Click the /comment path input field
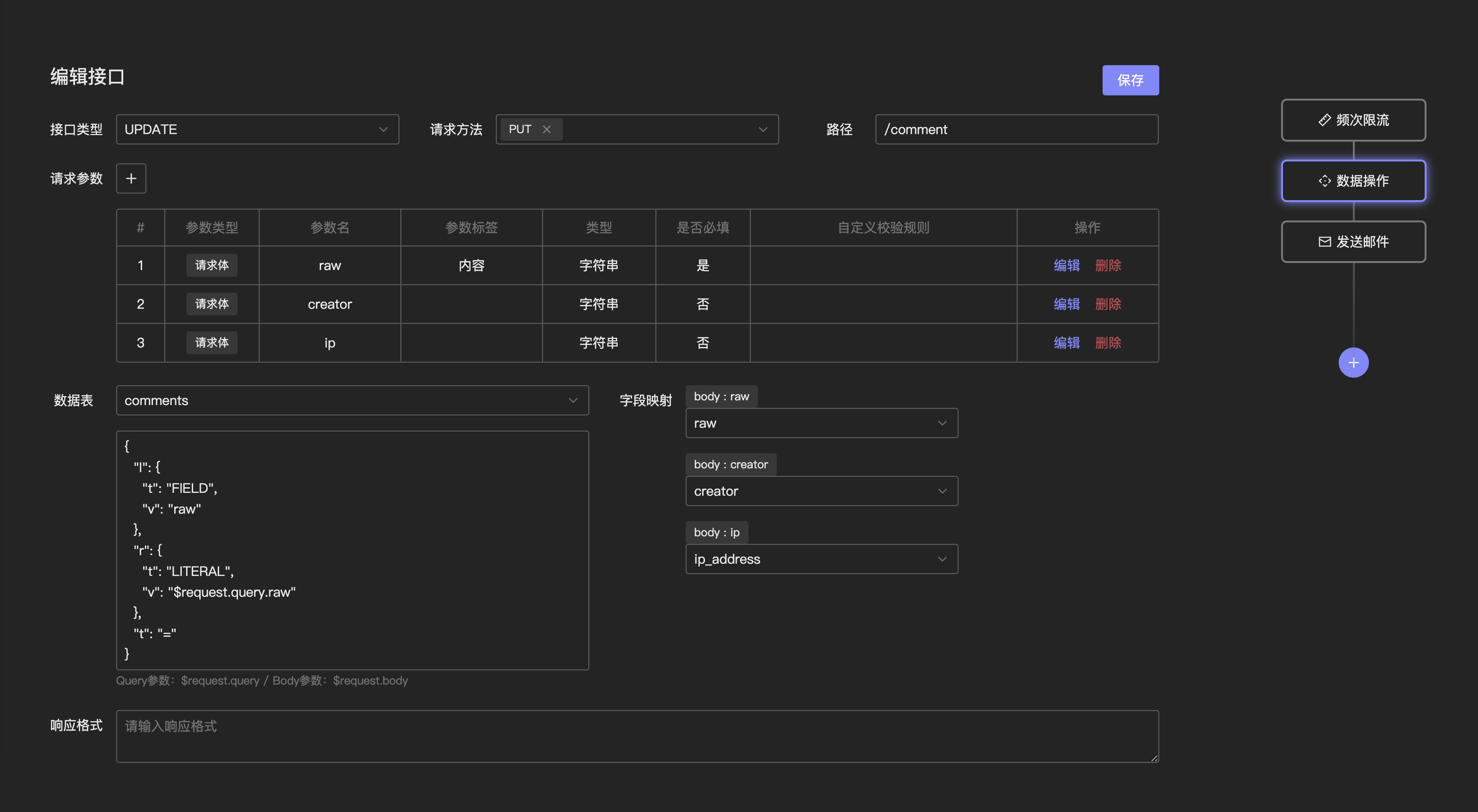The image size is (1478, 812). (x=1016, y=130)
